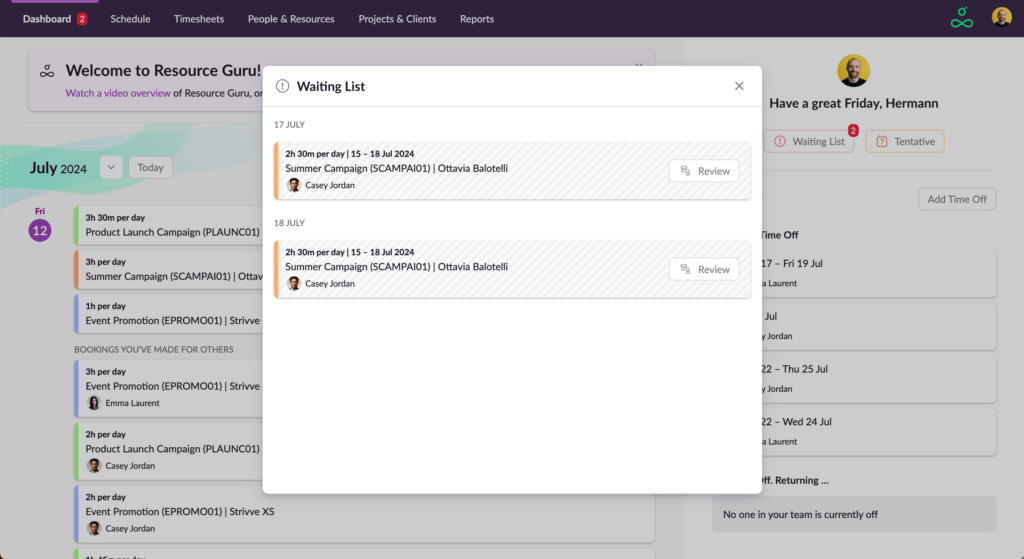The height and width of the screenshot is (559, 1024).
Task: Click 'No one in your team is currently off'
Action: (x=800, y=515)
